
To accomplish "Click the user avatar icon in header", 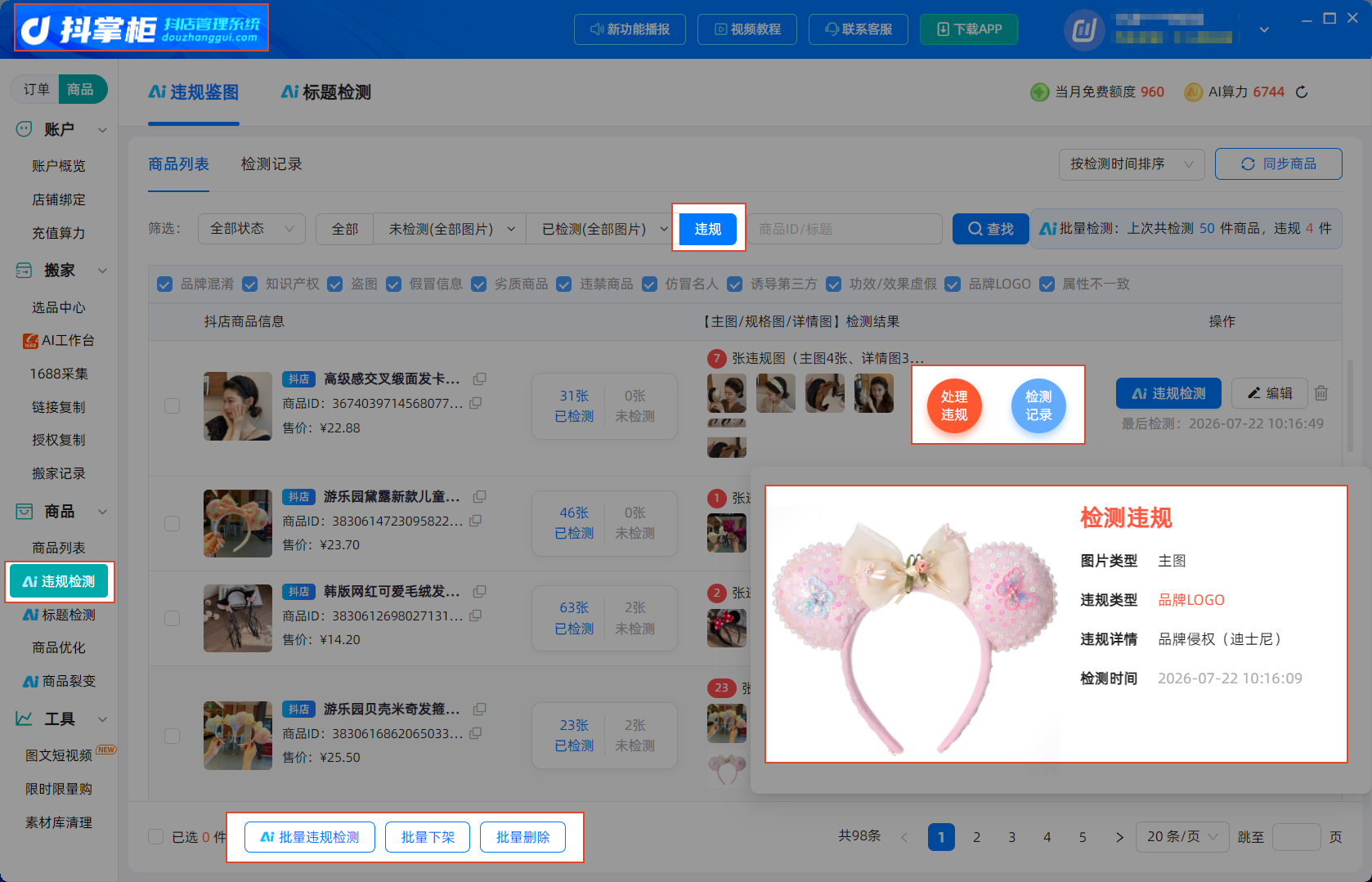I will (1084, 30).
